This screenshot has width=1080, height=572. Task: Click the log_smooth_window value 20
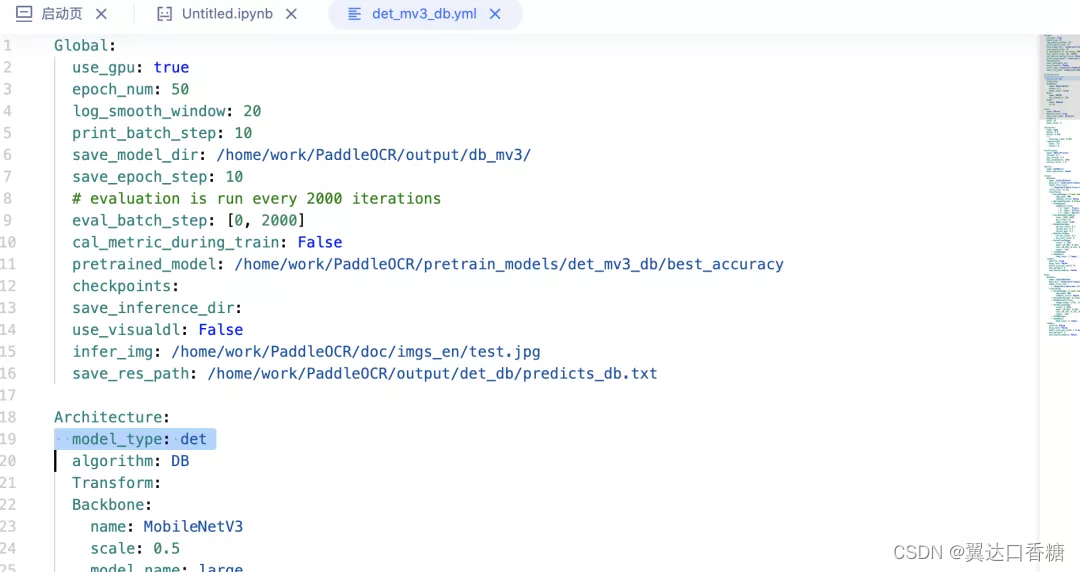coord(252,111)
